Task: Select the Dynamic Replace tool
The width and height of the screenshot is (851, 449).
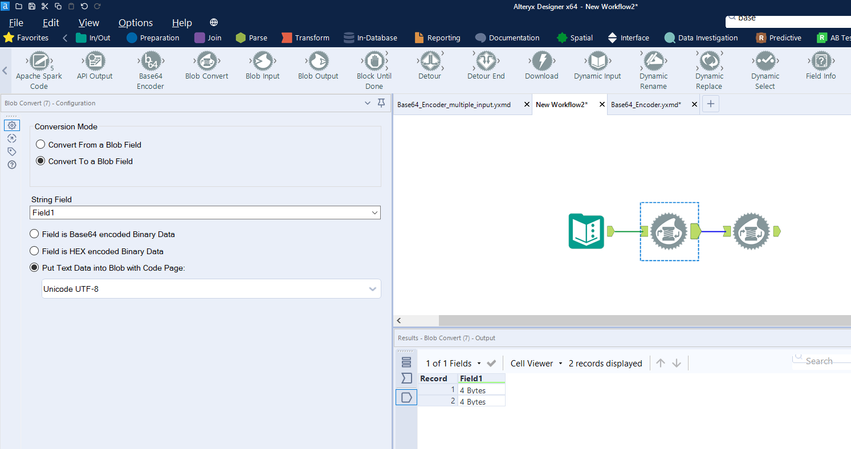Action: (x=709, y=70)
